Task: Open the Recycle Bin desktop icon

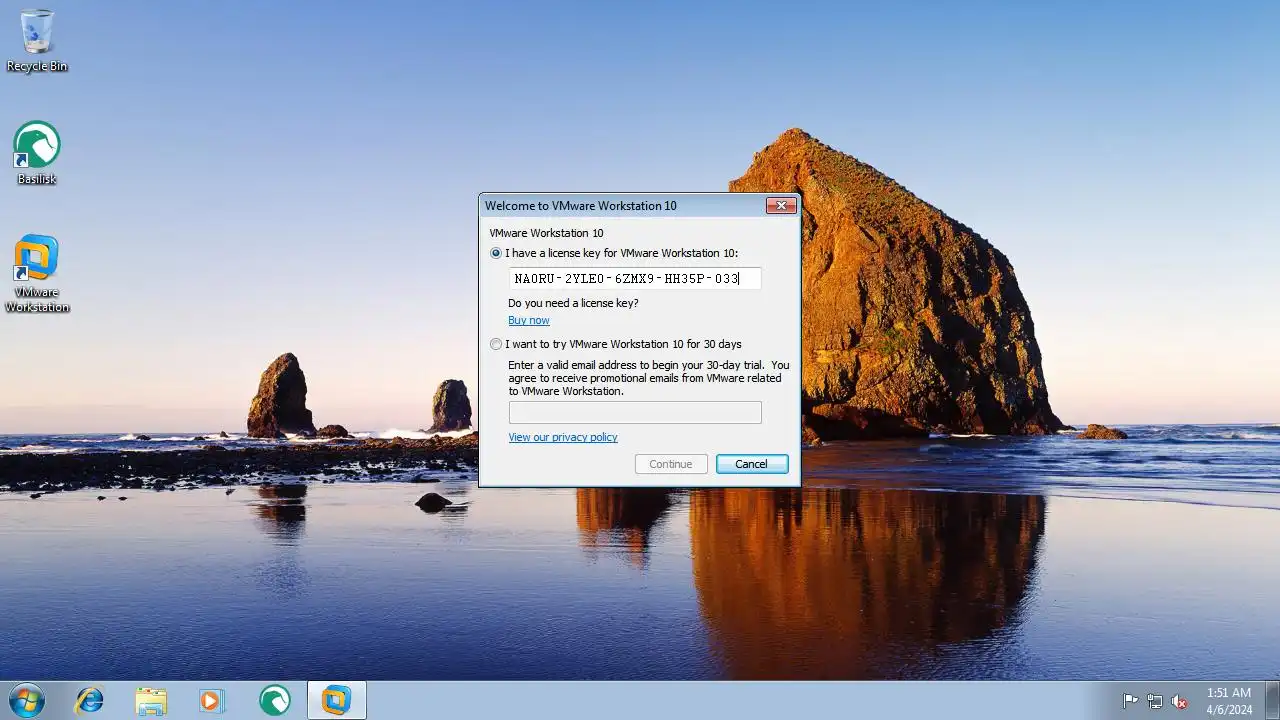Action: pos(37,41)
